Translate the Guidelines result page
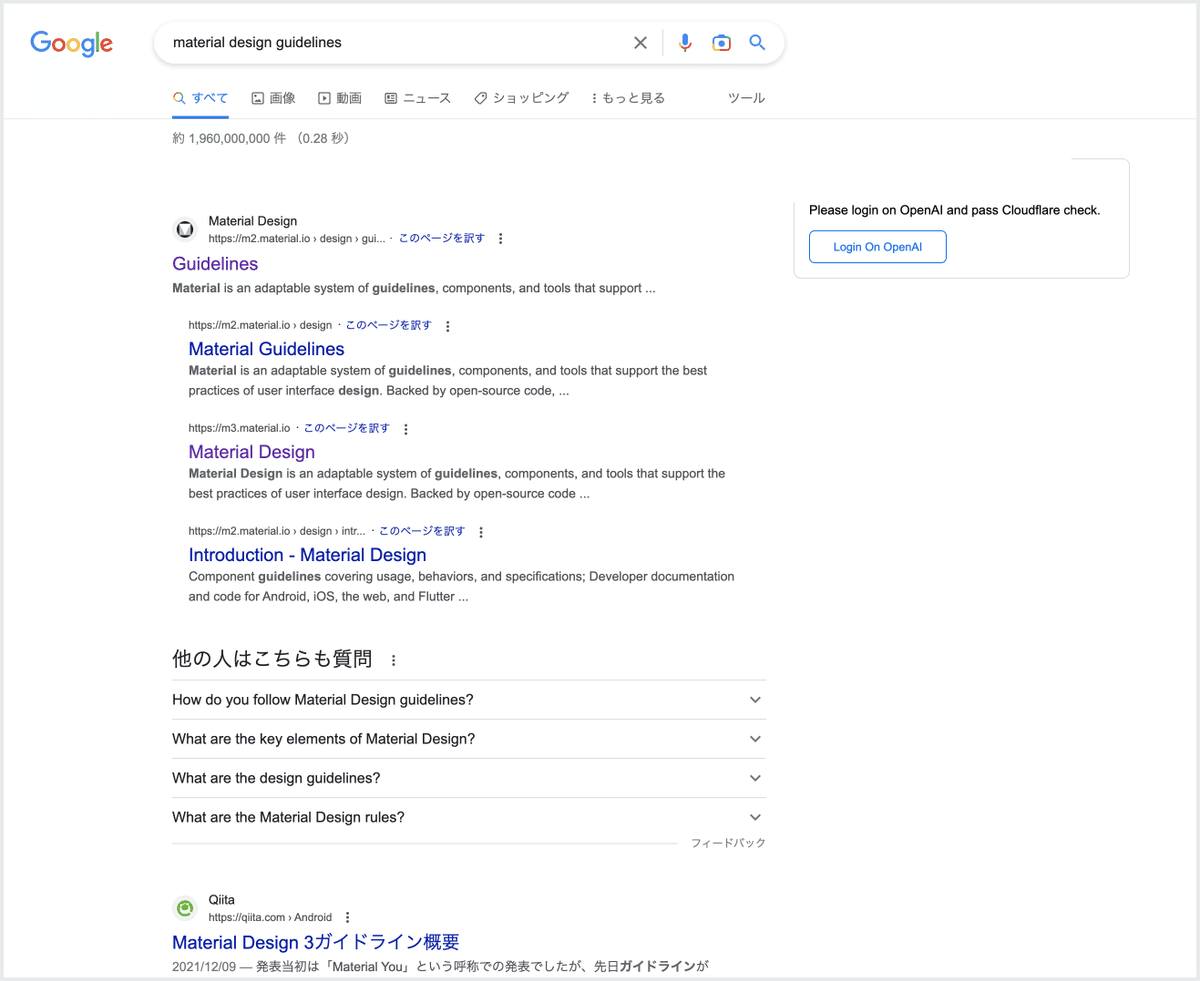Image resolution: width=1200 pixels, height=981 pixels. [x=442, y=238]
